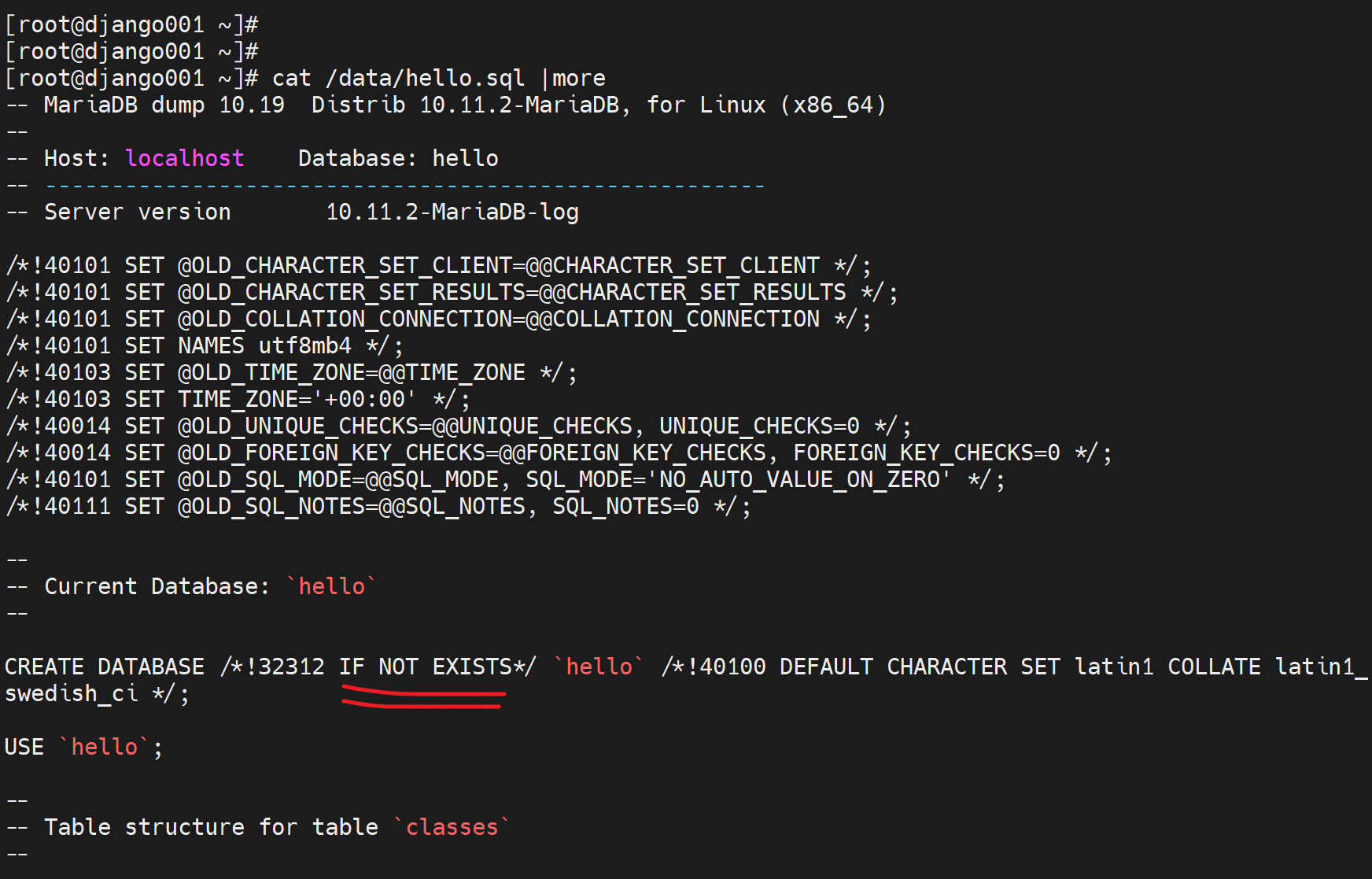Screen dimensions: 1372x879
Task: Click the "CREATE DATABASE" keywords
Action: tap(104, 667)
